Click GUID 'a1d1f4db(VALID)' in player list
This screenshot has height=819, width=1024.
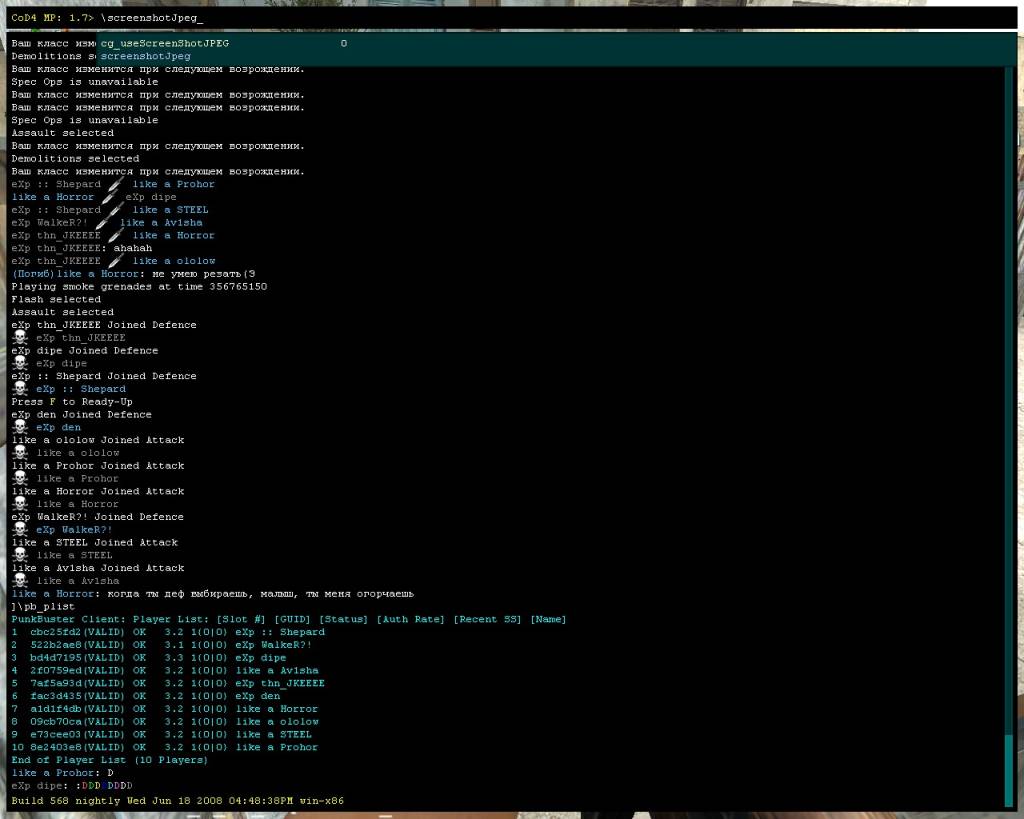pos(77,709)
